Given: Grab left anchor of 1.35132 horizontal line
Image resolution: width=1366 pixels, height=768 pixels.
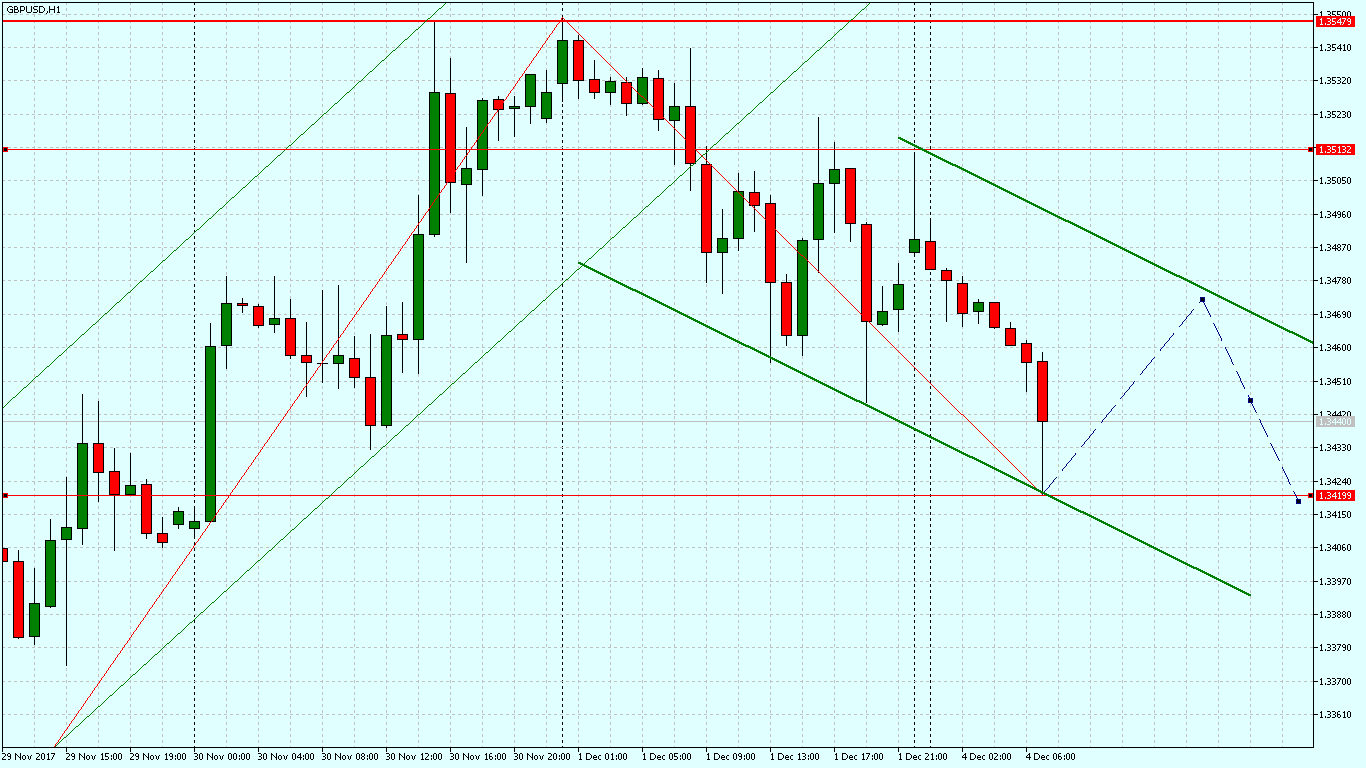Looking at the screenshot, I should [5, 149].
